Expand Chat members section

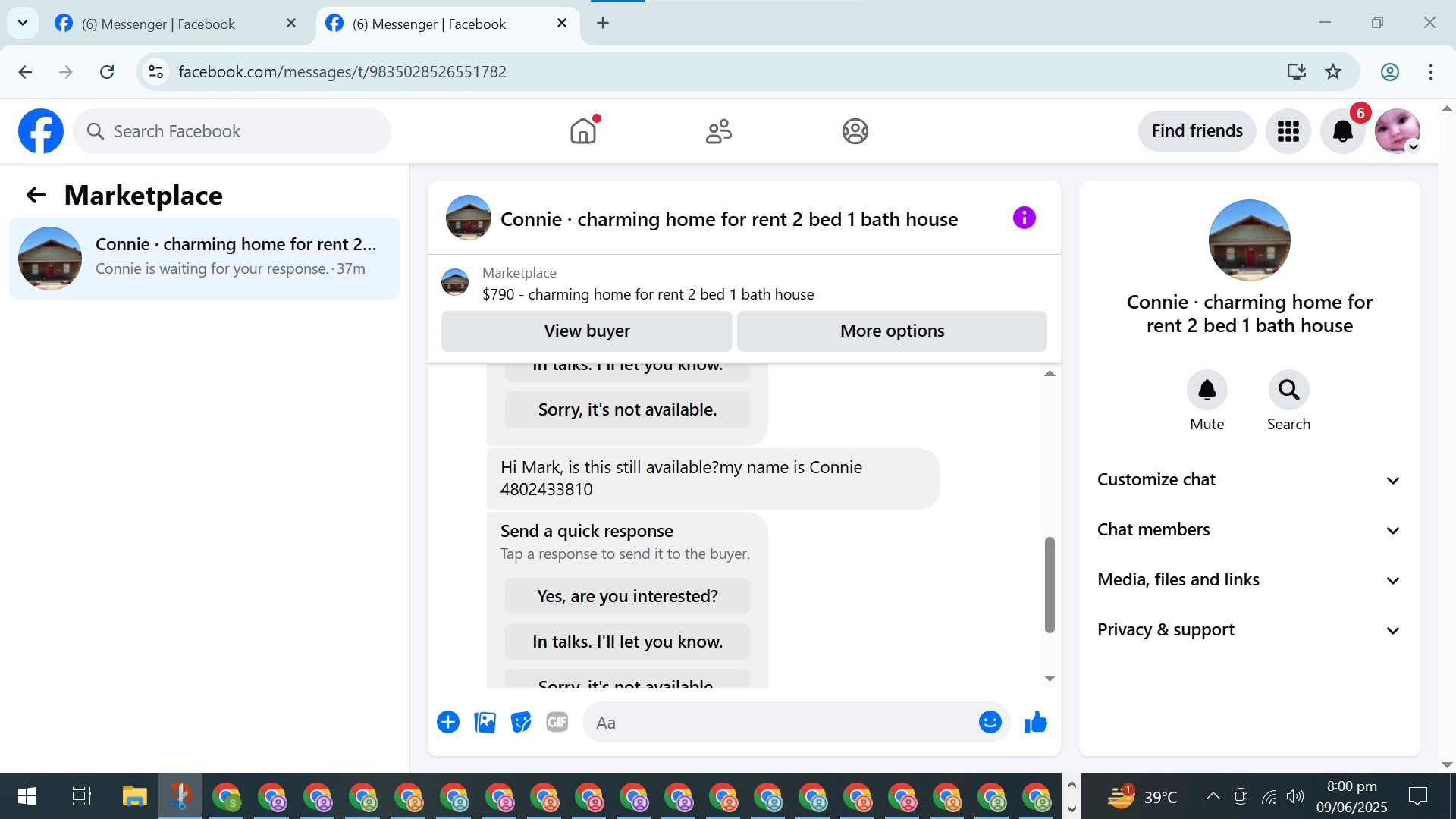coord(1249,530)
